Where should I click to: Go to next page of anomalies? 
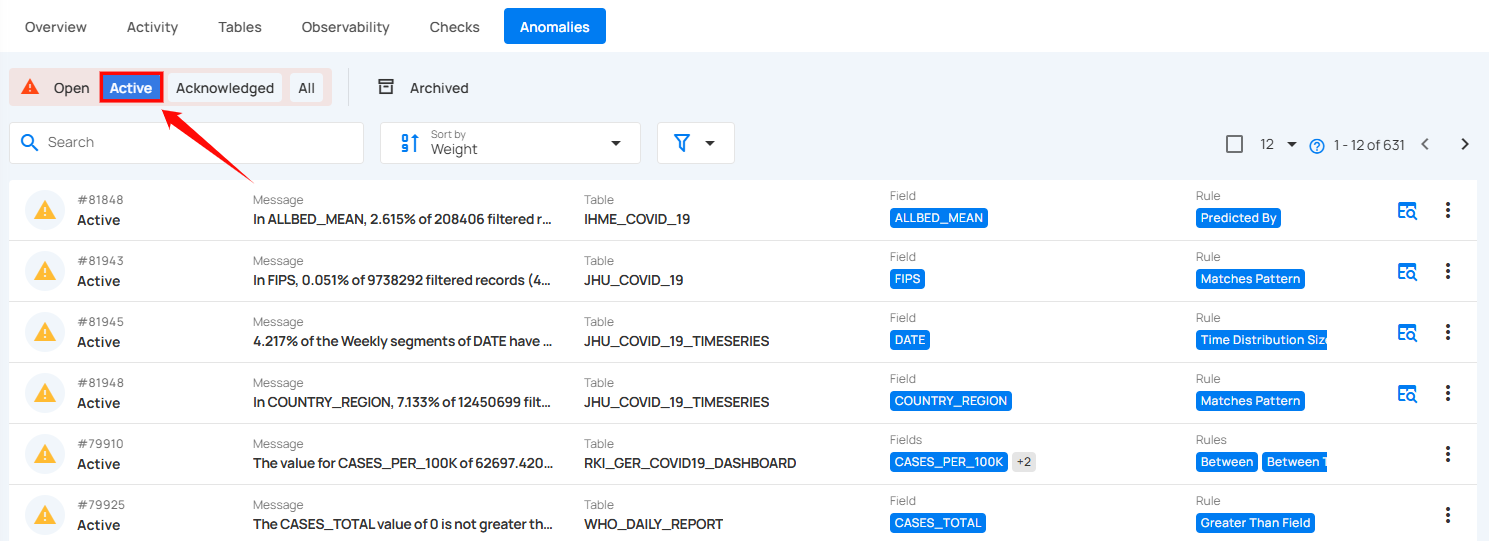[1465, 144]
